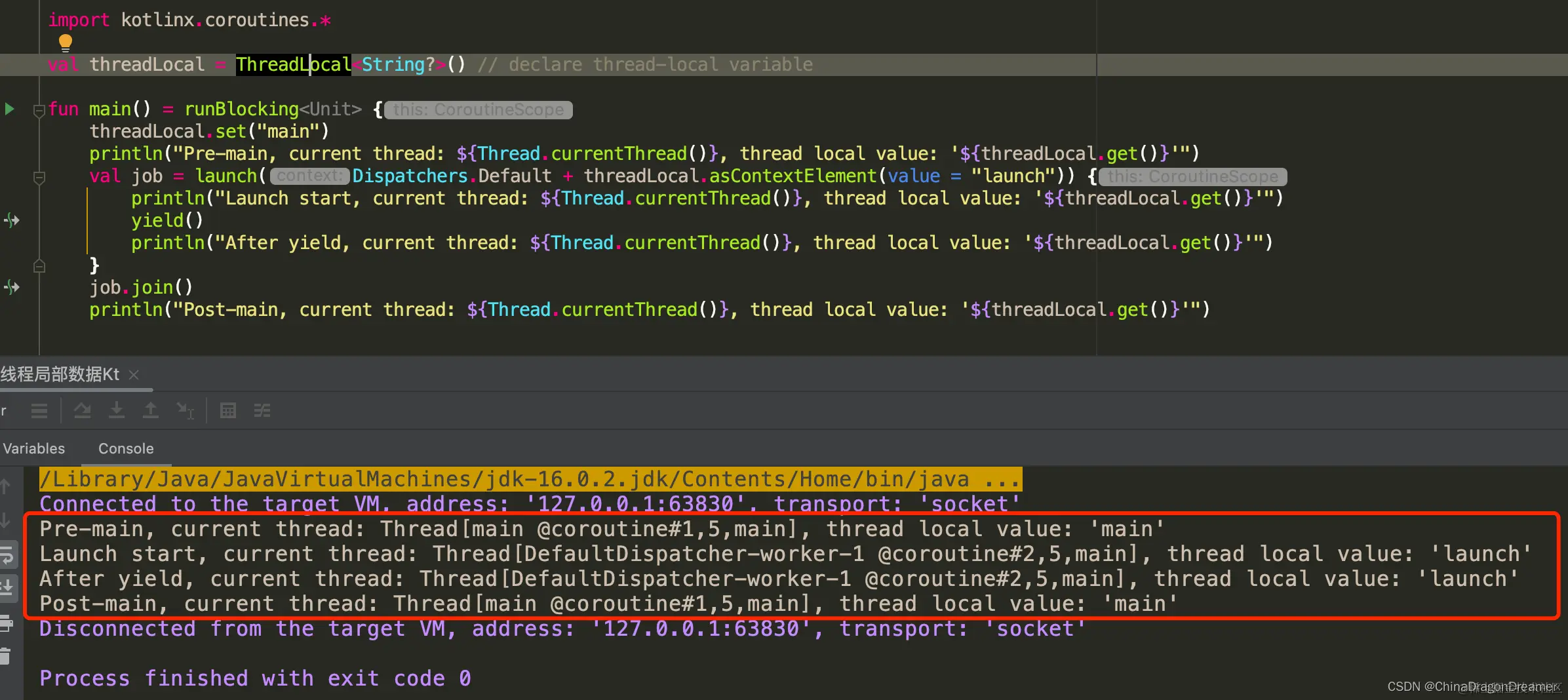
Task: Click the console up-arrow stack trace icon
Action: pos(5,486)
